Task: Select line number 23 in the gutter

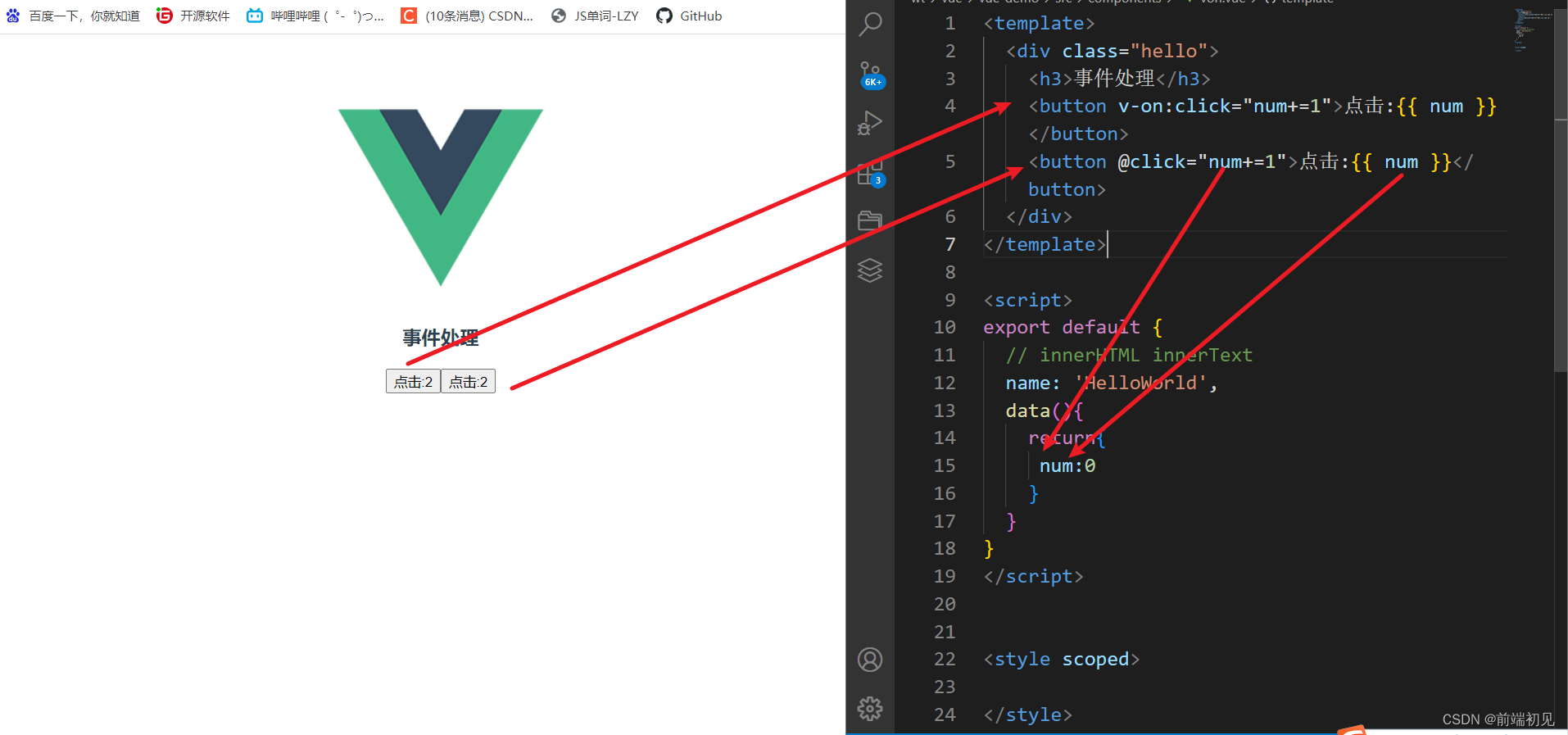Action: click(x=945, y=687)
